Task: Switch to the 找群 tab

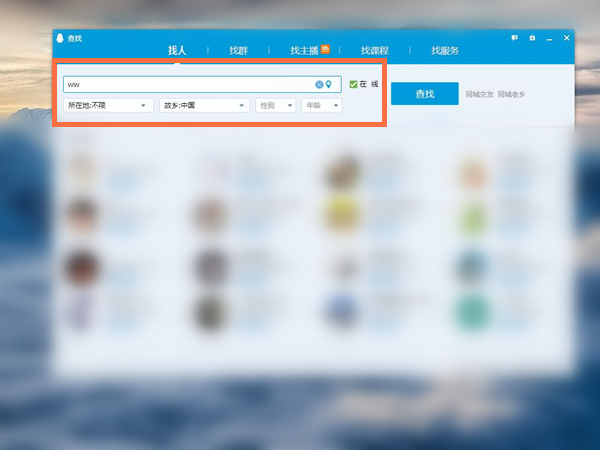Action: point(238,50)
